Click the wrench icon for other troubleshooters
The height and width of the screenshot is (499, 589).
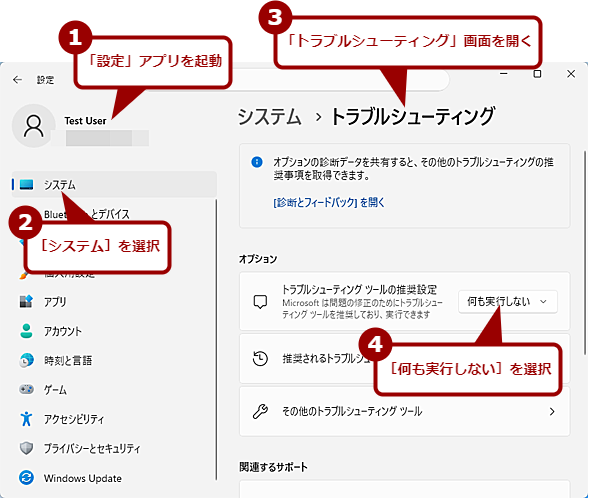[260, 411]
